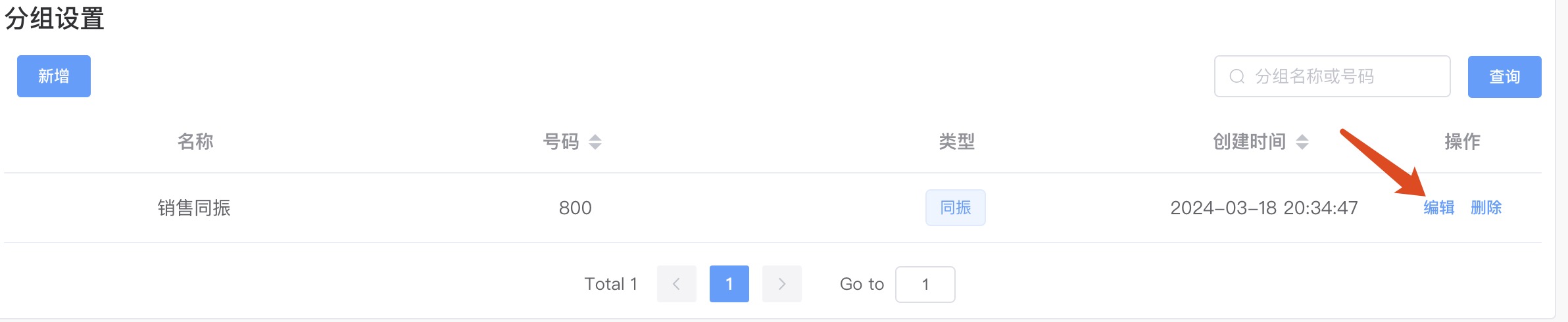Image resolution: width=1568 pixels, height=322 pixels.
Task: Sort 创建时间 ascending with up caret
Action: pos(1302,137)
